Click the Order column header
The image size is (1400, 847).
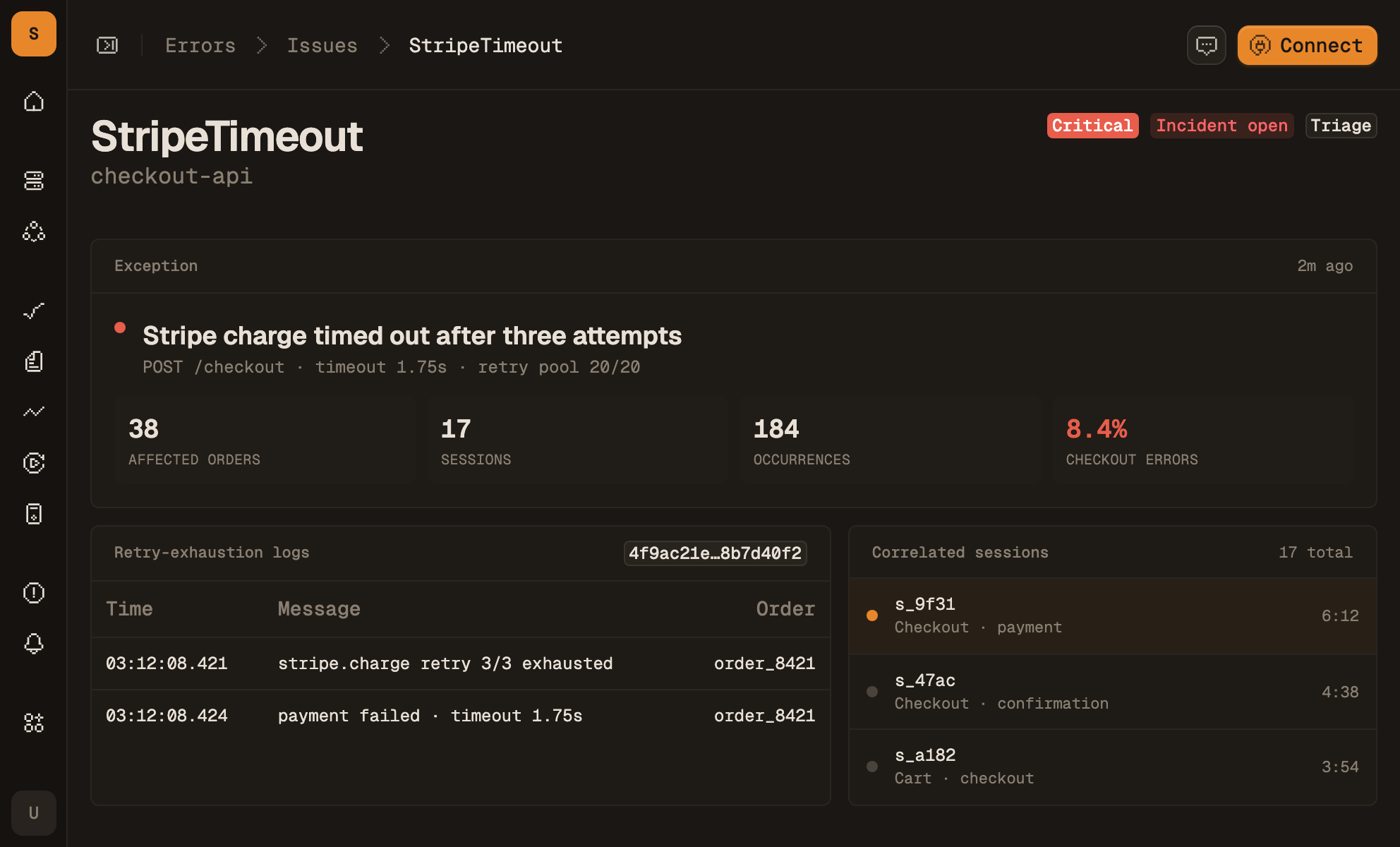click(785, 608)
